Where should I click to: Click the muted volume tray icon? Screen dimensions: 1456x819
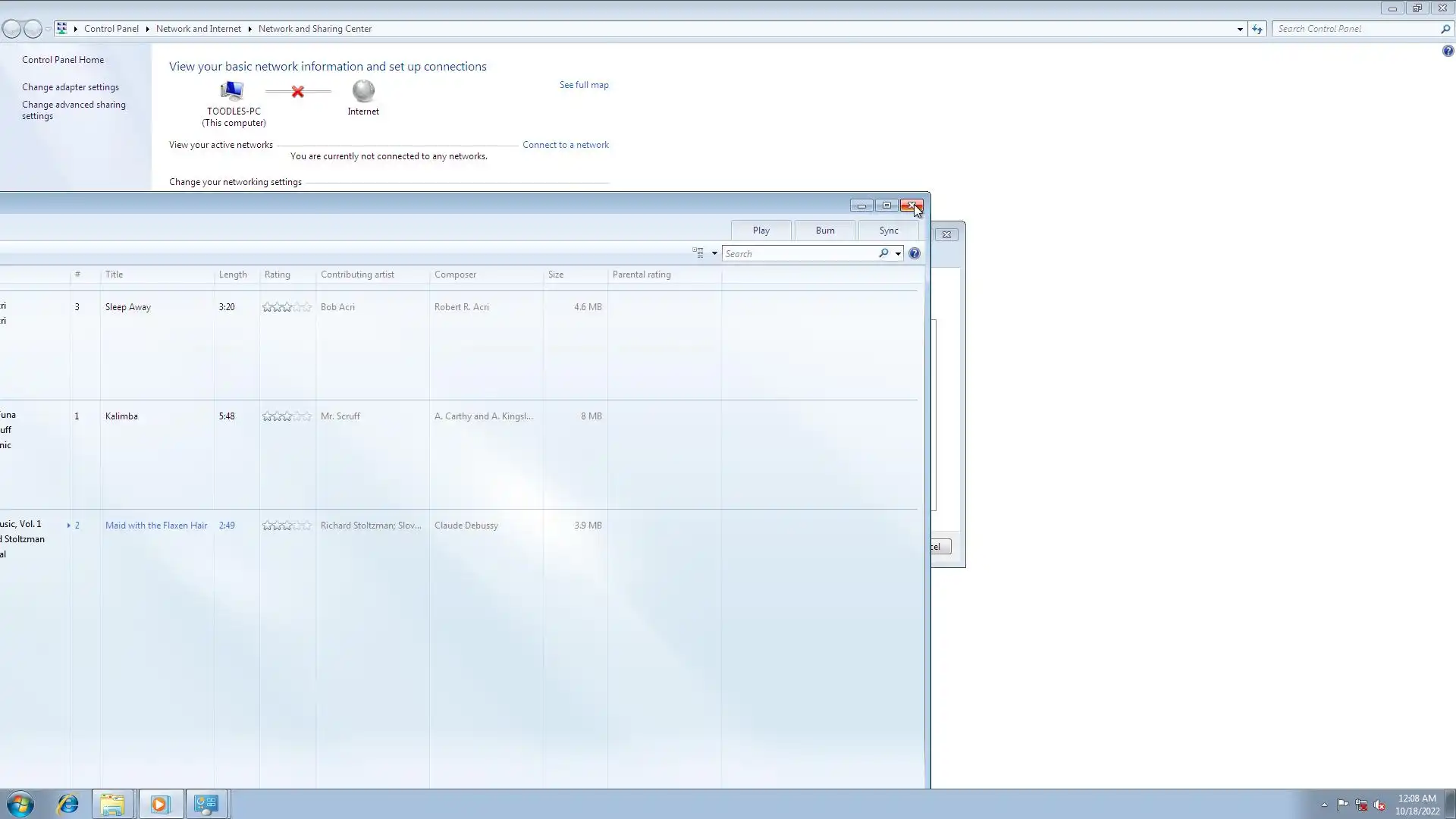[1379, 805]
